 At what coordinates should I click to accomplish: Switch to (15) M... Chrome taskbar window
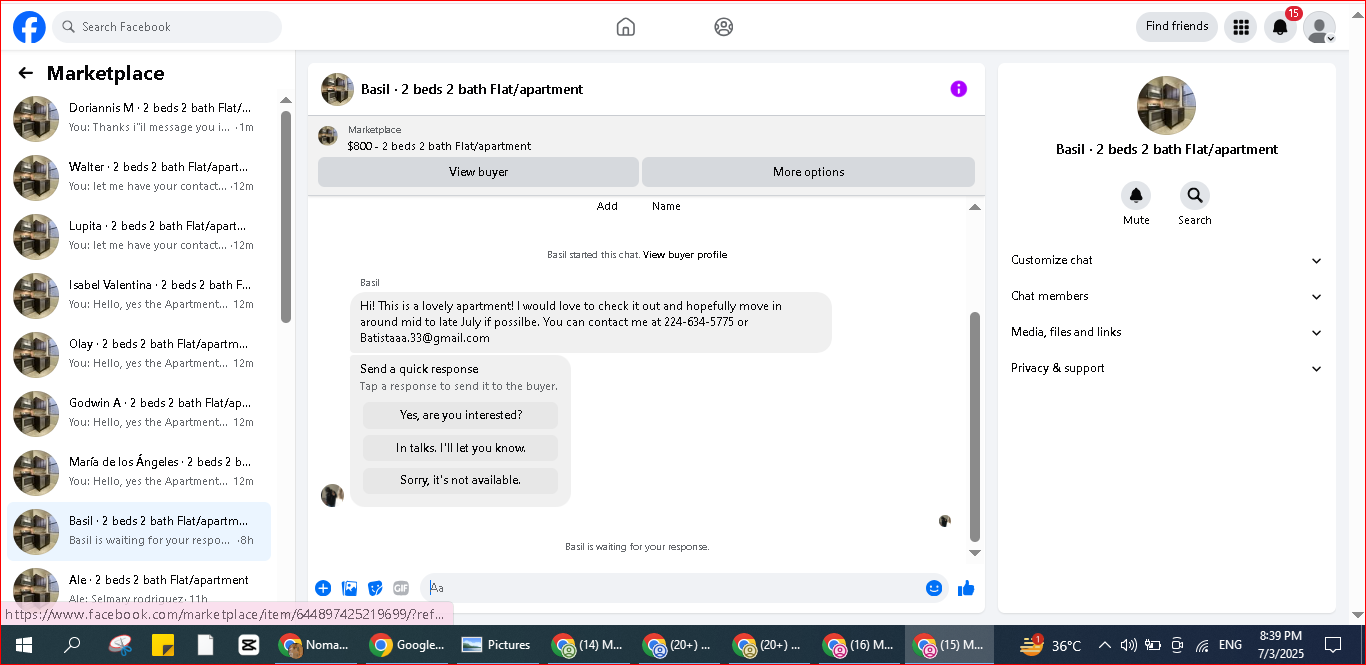tap(949, 645)
